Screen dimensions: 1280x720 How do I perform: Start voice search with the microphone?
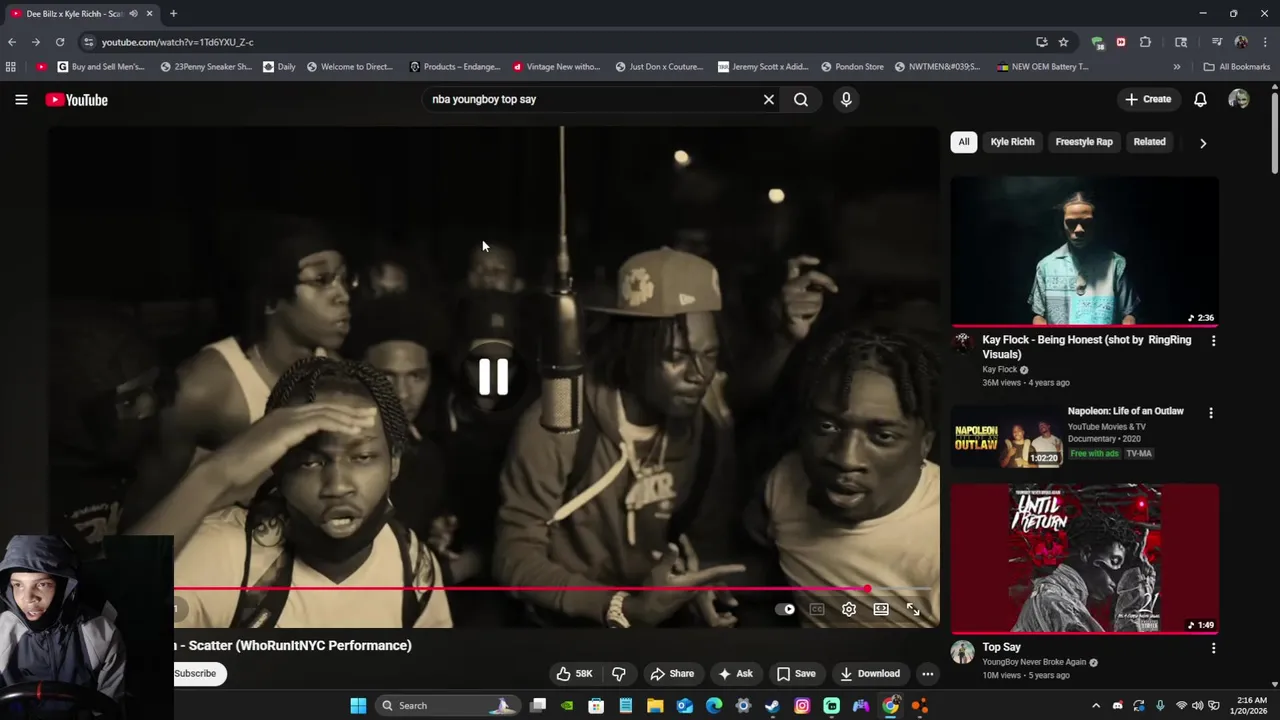click(x=846, y=99)
